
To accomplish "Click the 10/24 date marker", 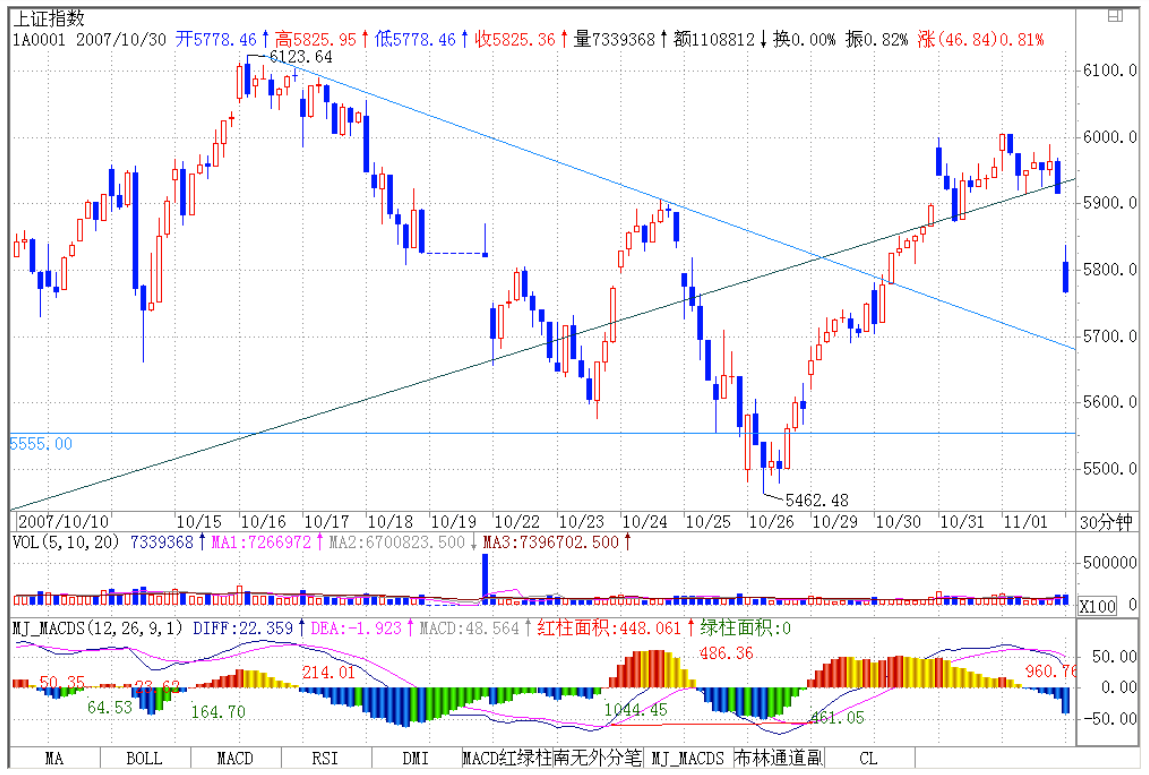I will [x=645, y=522].
